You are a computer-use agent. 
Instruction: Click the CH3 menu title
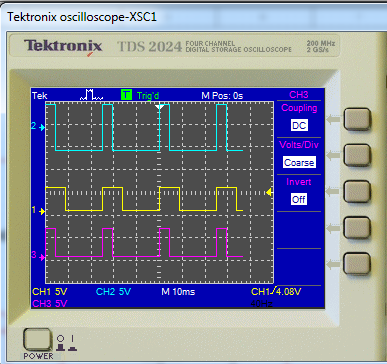299,95
